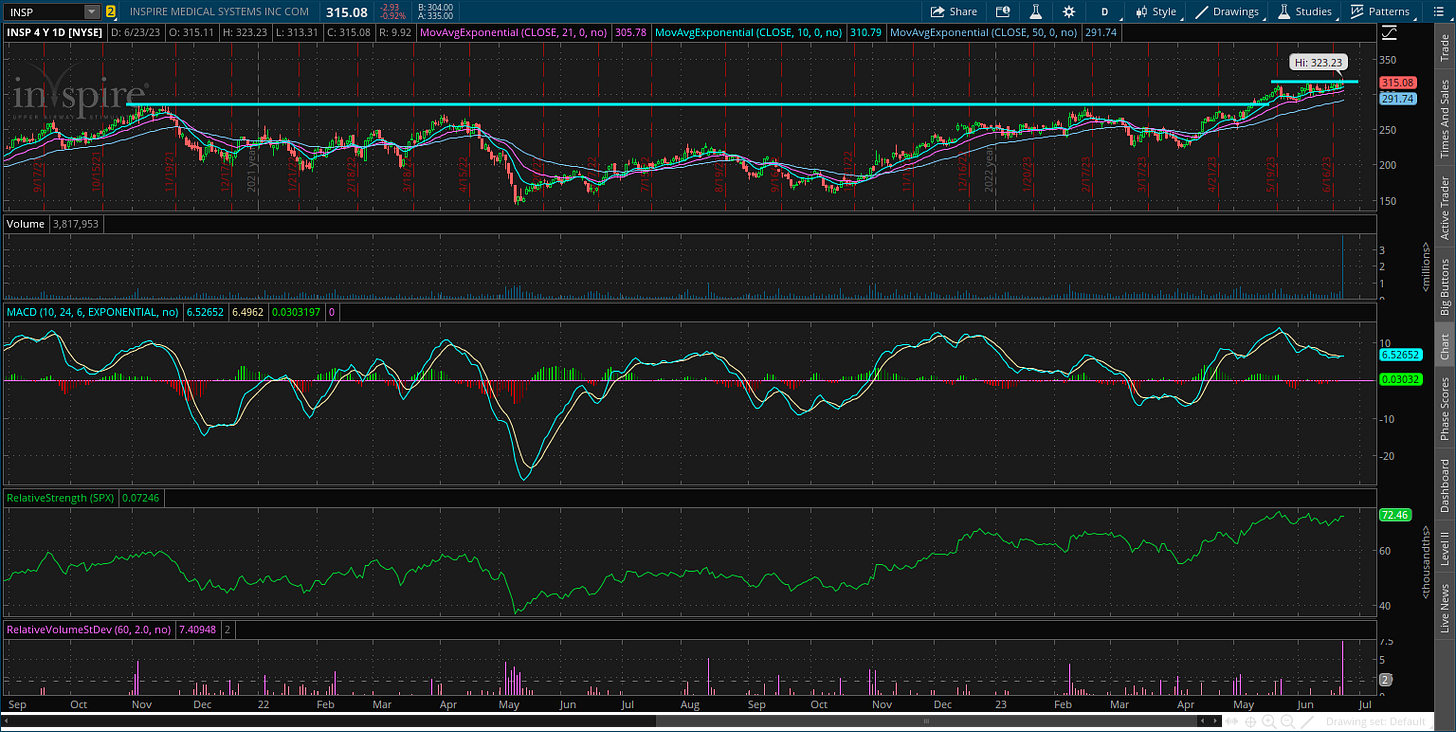
Task: Open the Style candlestick menu
Action: point(1156,12)
